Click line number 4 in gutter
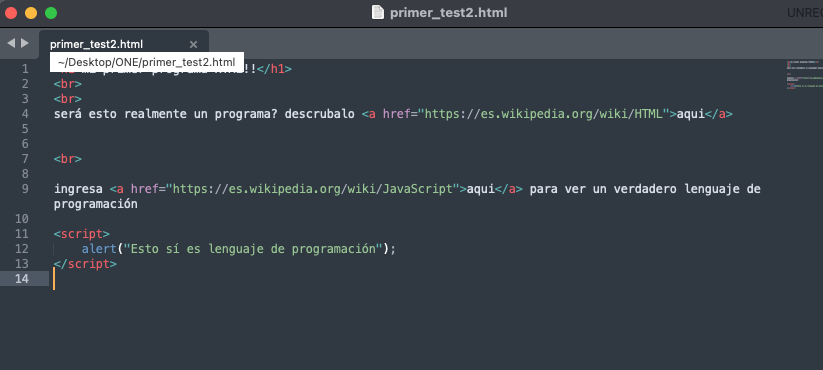This screenshot has width=823, height=370. pos(25,114)
